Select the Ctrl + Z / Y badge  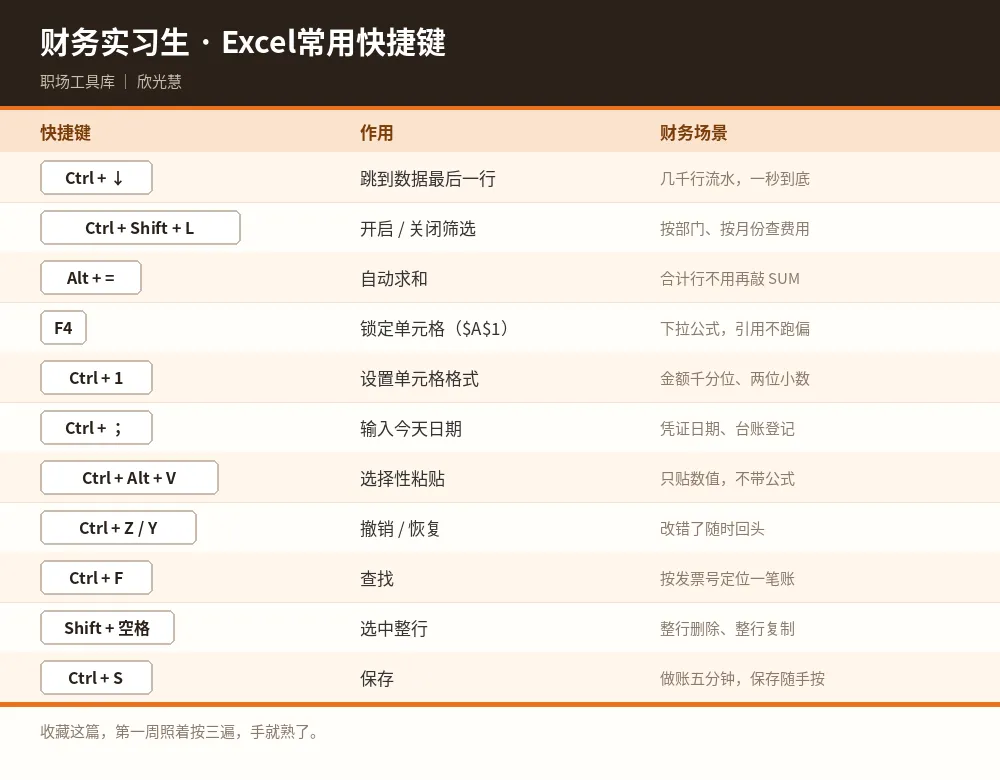pos(118,527)
